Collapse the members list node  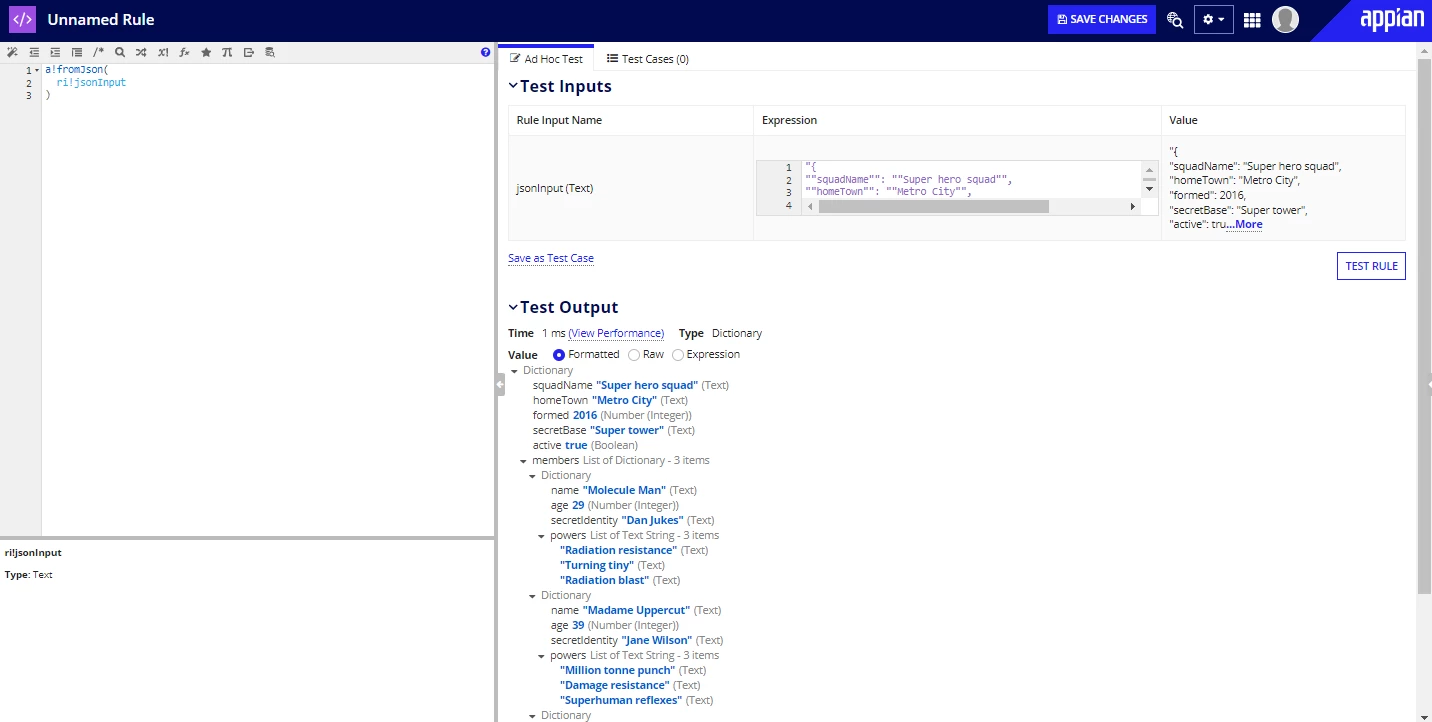tap(523, 461)
